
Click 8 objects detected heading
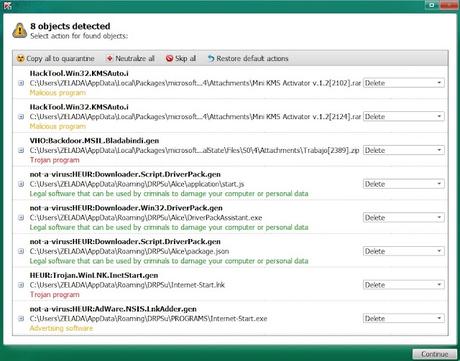pyautogui.click(x=70, y=26)
